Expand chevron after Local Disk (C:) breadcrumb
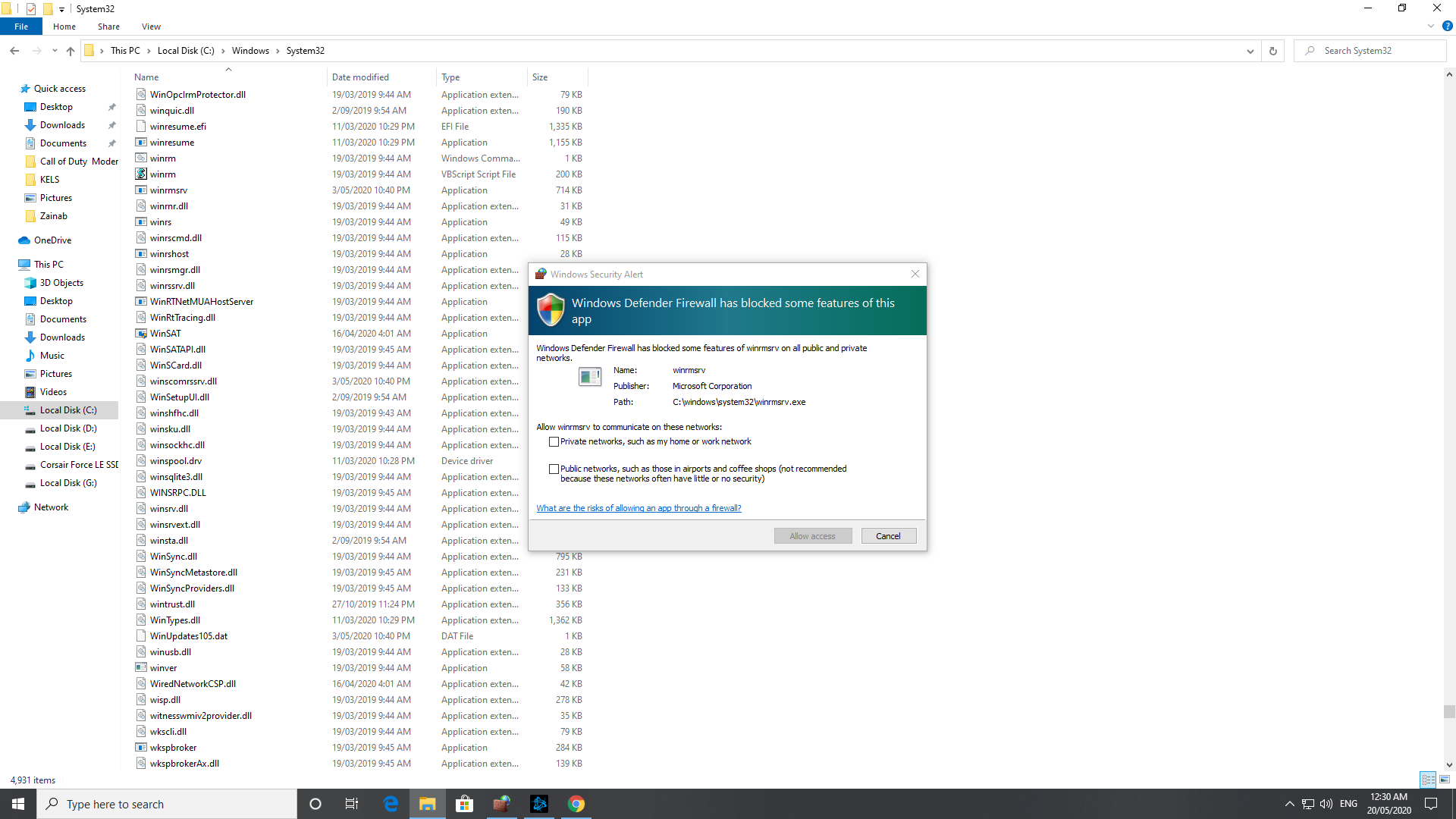The image size is (1456, 819). (223, 51)
